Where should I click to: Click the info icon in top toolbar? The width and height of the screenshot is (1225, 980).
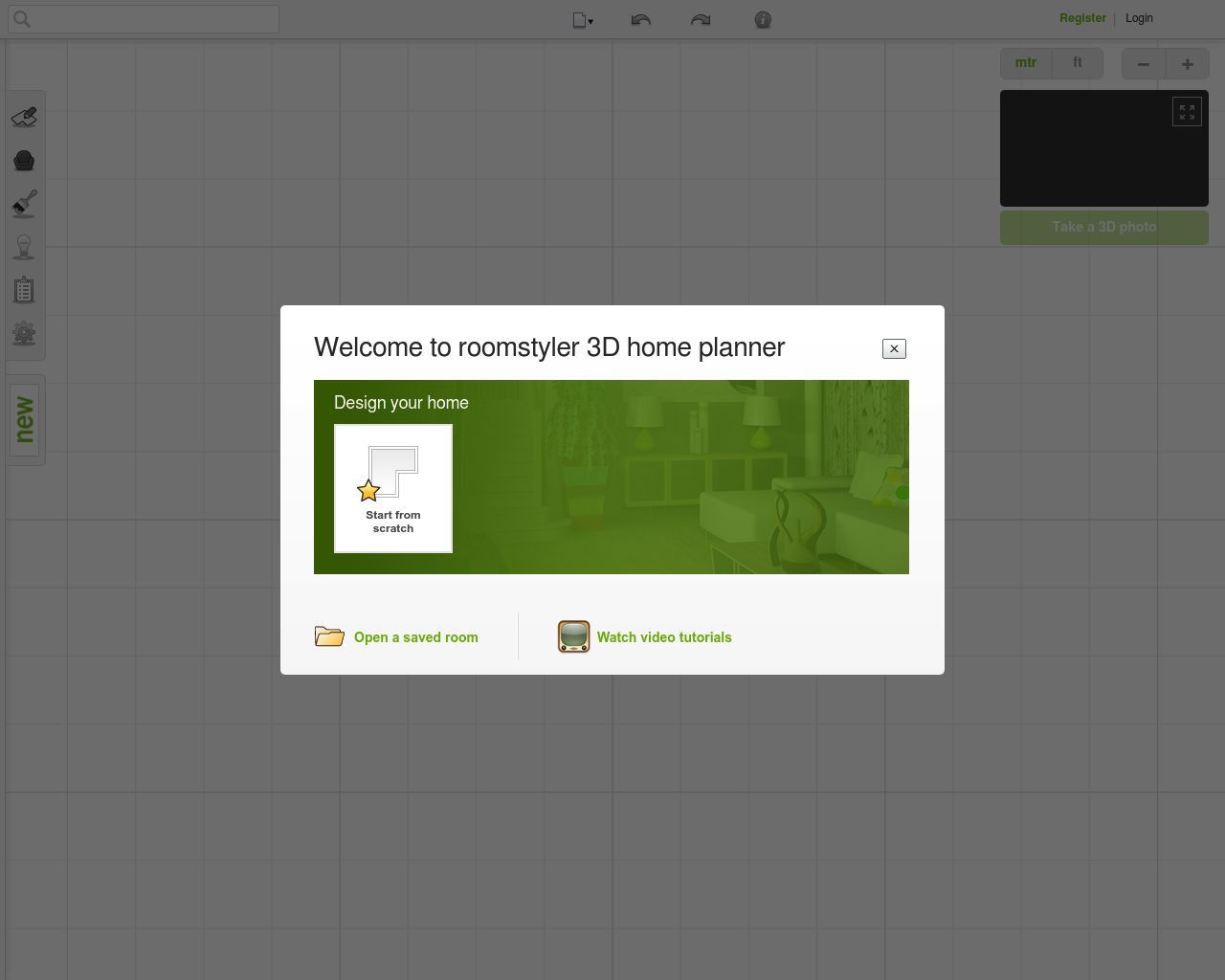pyautogui.click(x=763, y=20)
